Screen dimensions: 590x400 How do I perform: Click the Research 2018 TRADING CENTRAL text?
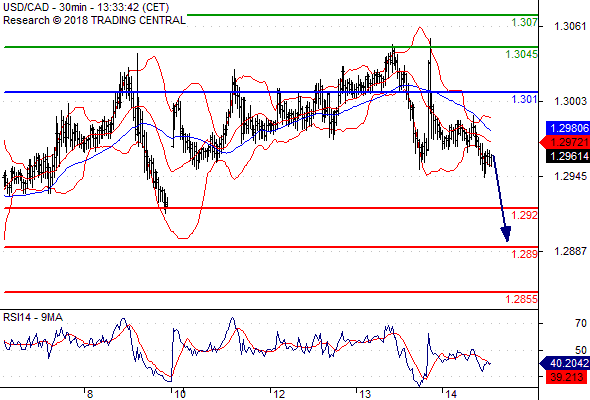tap(94, 20)
